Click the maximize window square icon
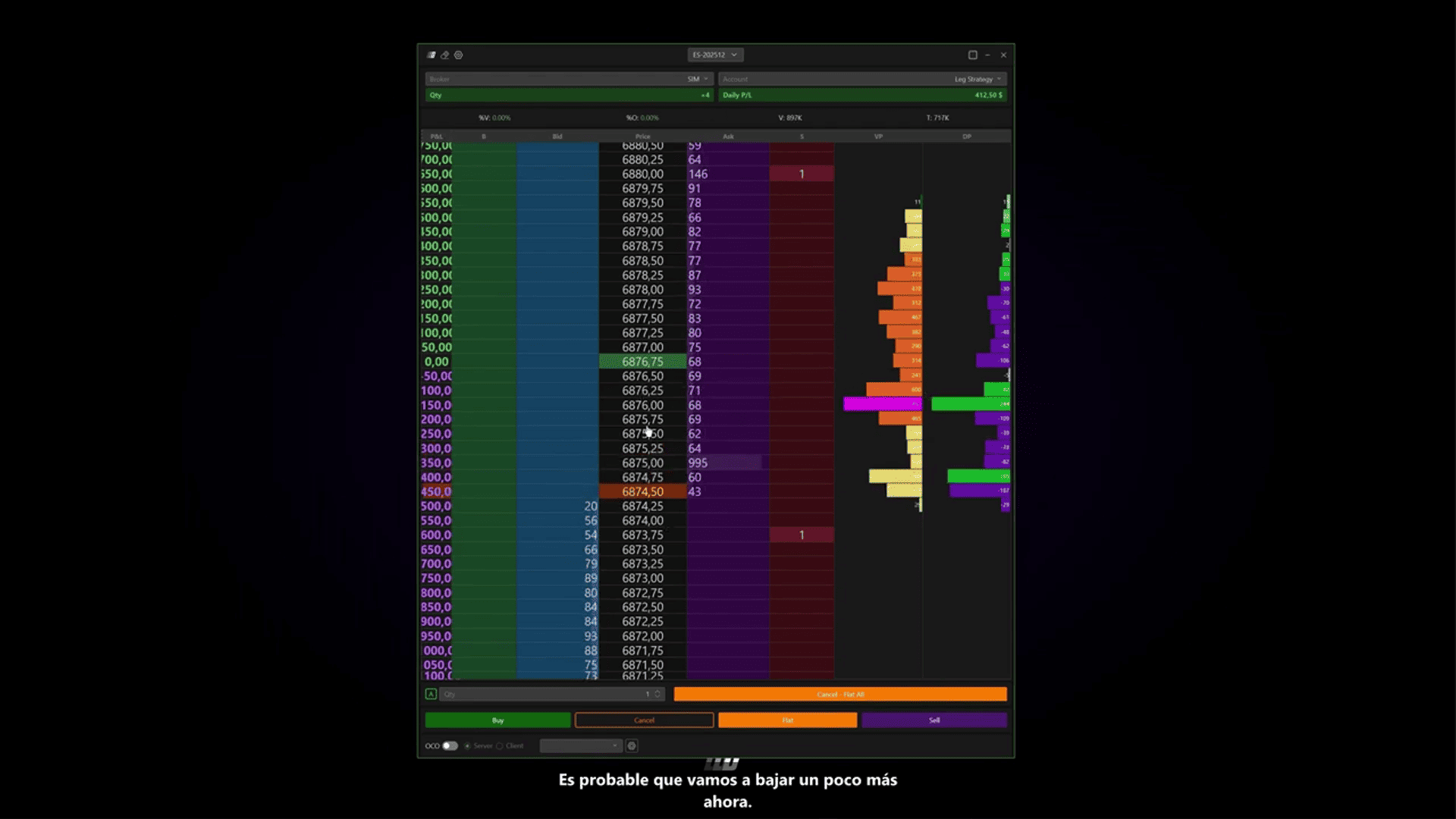The image size is (1456, 819). (972, 55)
